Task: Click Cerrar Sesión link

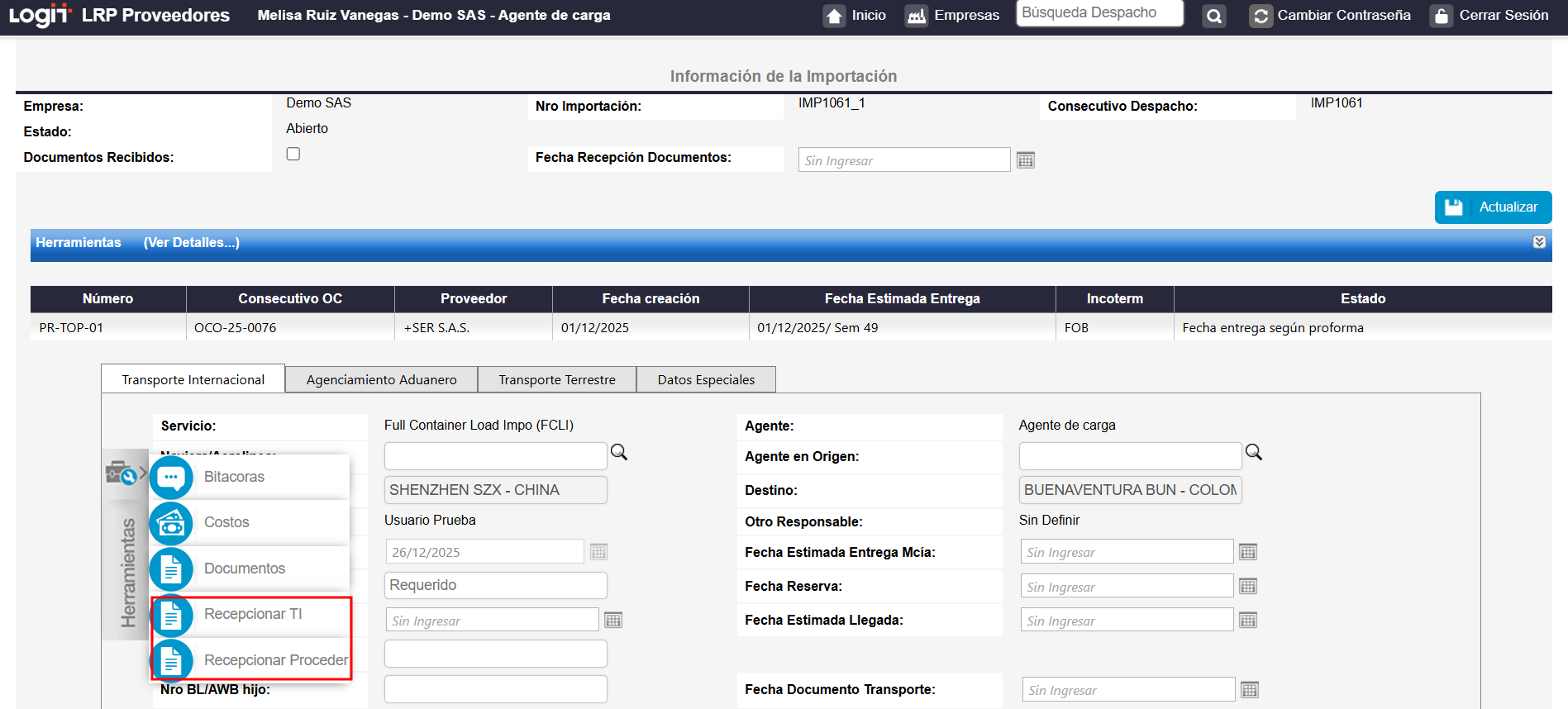Action: pyautogui.click(x=1489, y=16)
